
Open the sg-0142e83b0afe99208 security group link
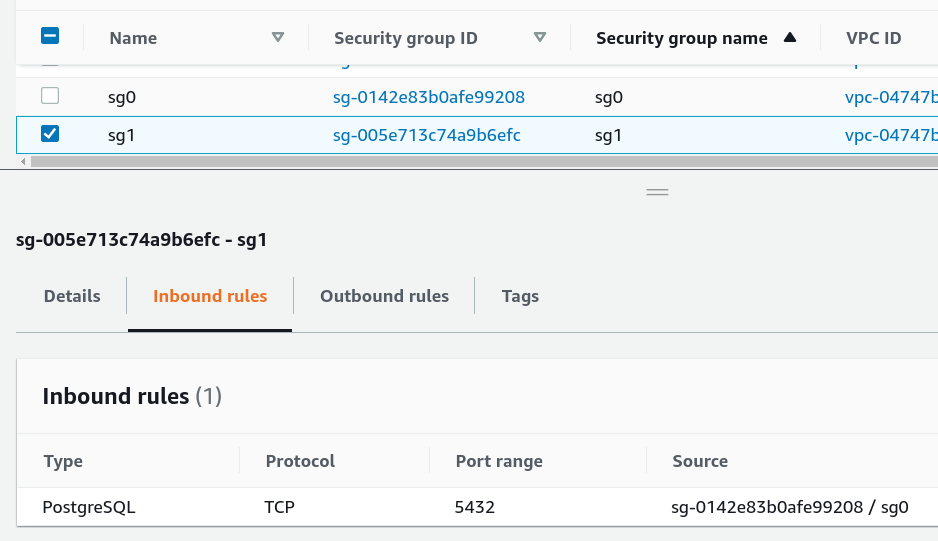click(x=429, y=97)
